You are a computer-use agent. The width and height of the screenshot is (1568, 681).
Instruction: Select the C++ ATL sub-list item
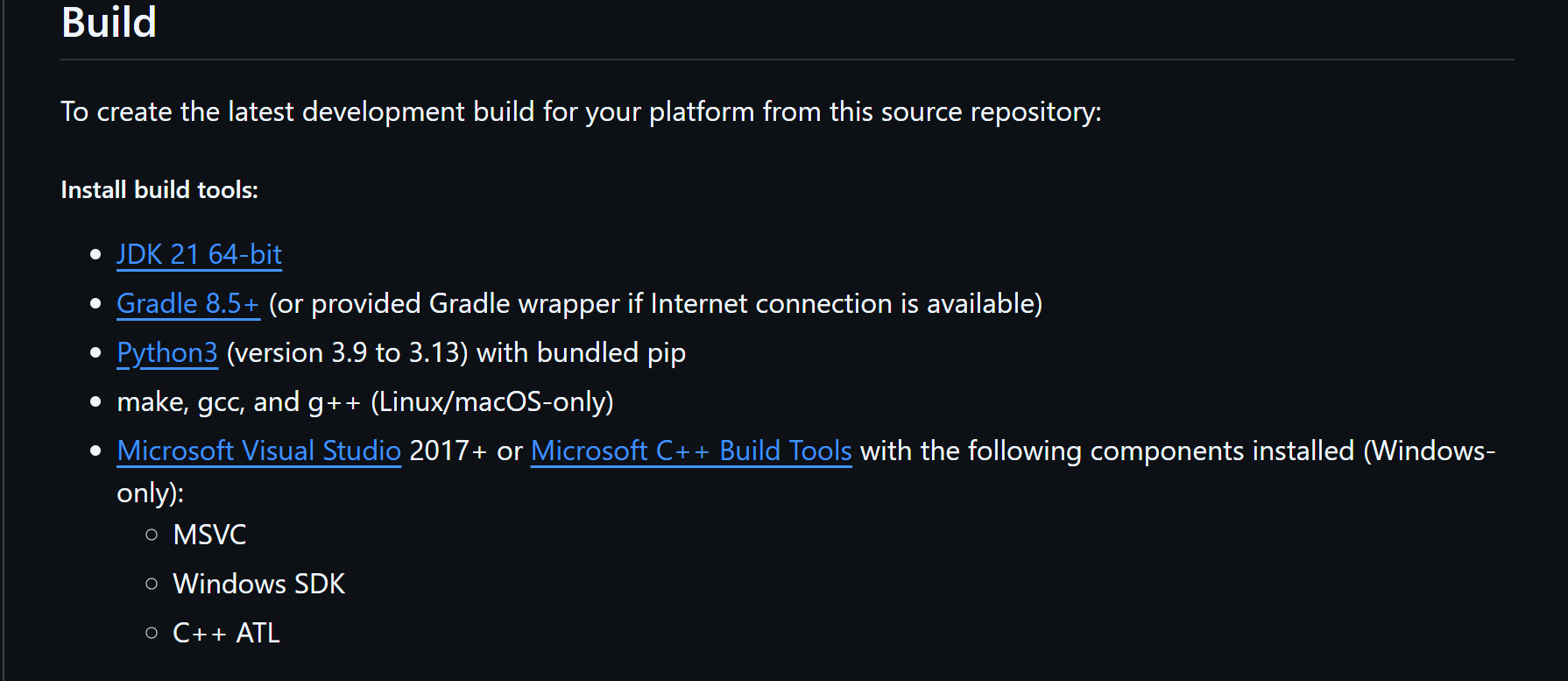click(226, 633)
